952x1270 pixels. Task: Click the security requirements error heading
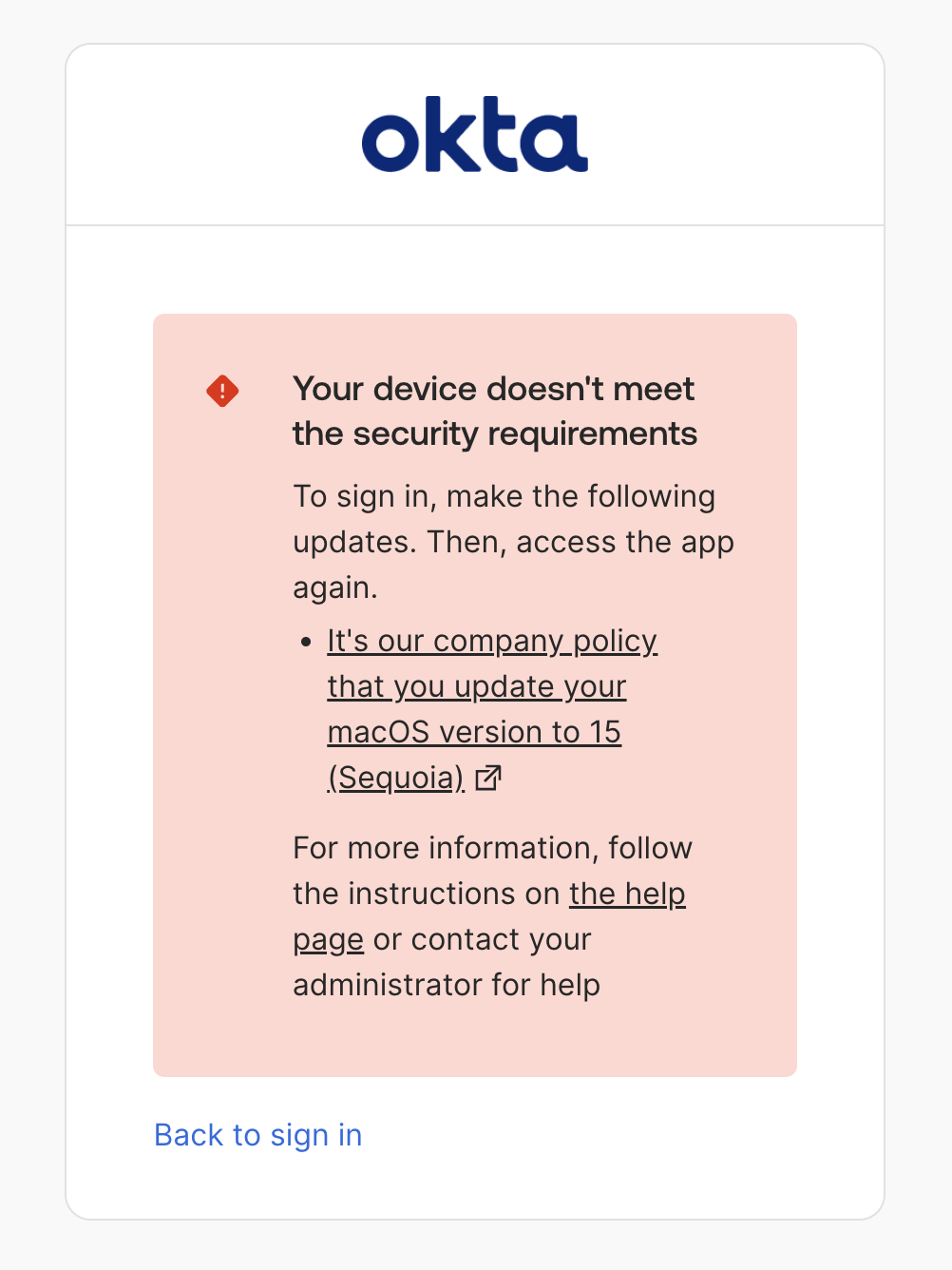point(494,410)
